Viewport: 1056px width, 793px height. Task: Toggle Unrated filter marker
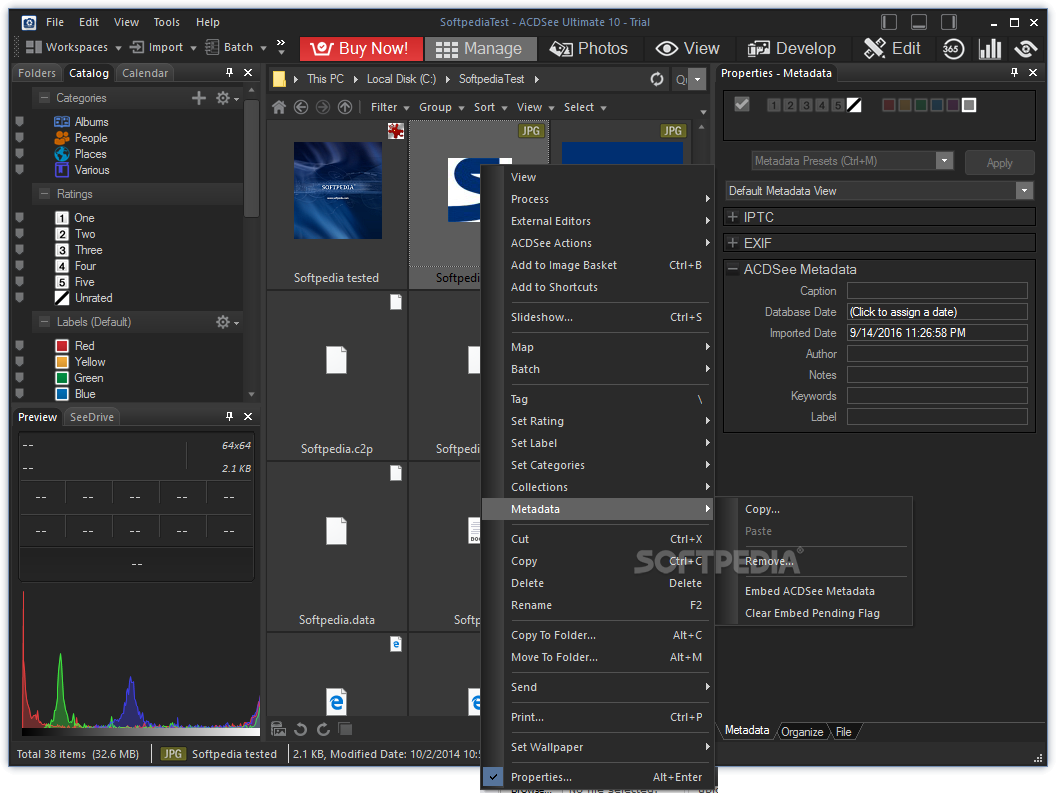click(20, 298)
